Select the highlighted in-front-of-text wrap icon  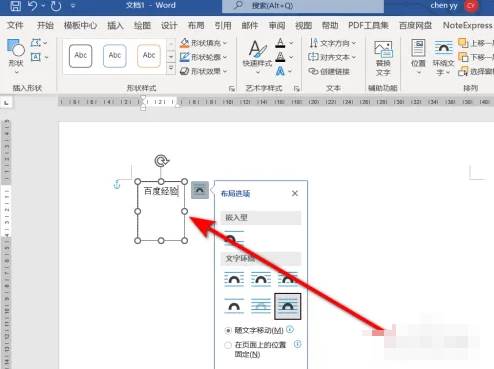288,306
